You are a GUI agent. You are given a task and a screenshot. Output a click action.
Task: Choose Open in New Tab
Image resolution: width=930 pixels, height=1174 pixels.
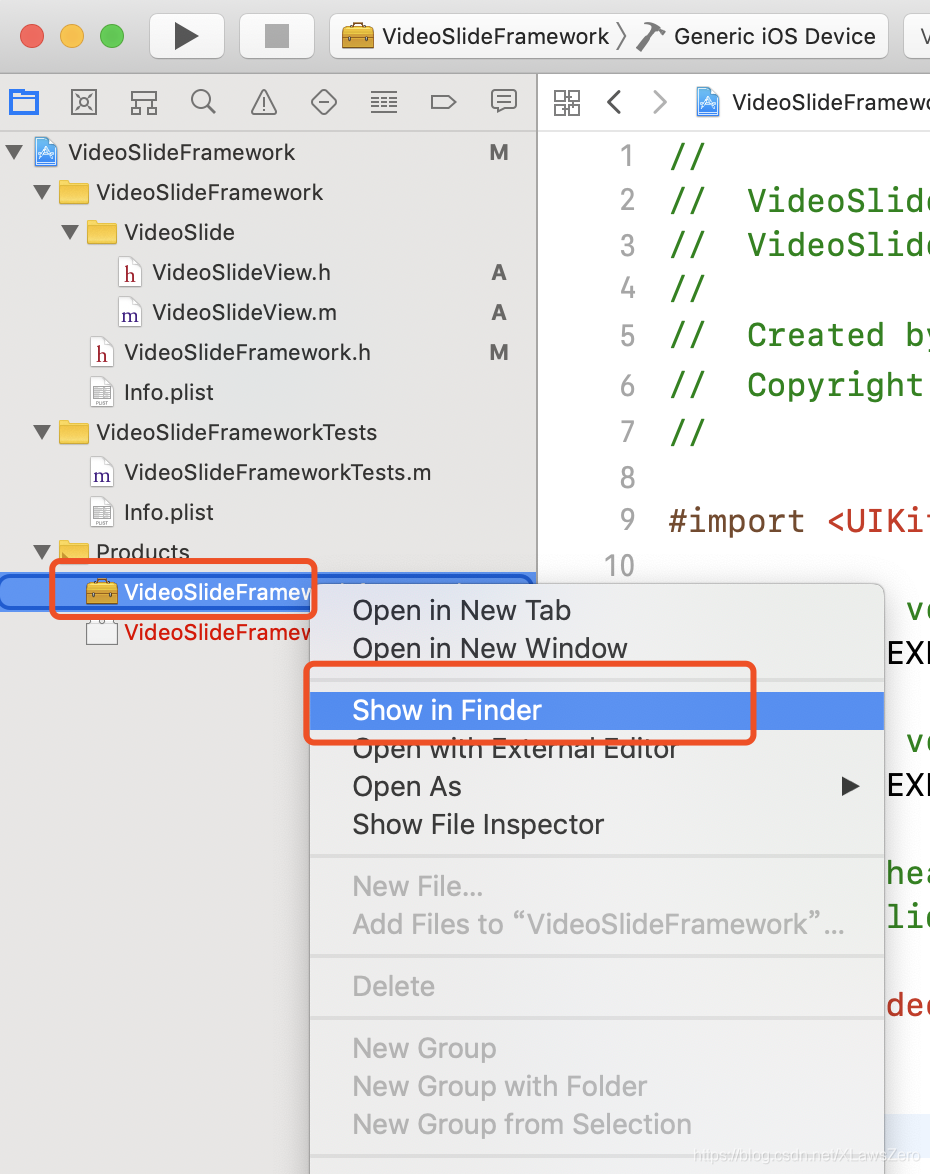597,611
